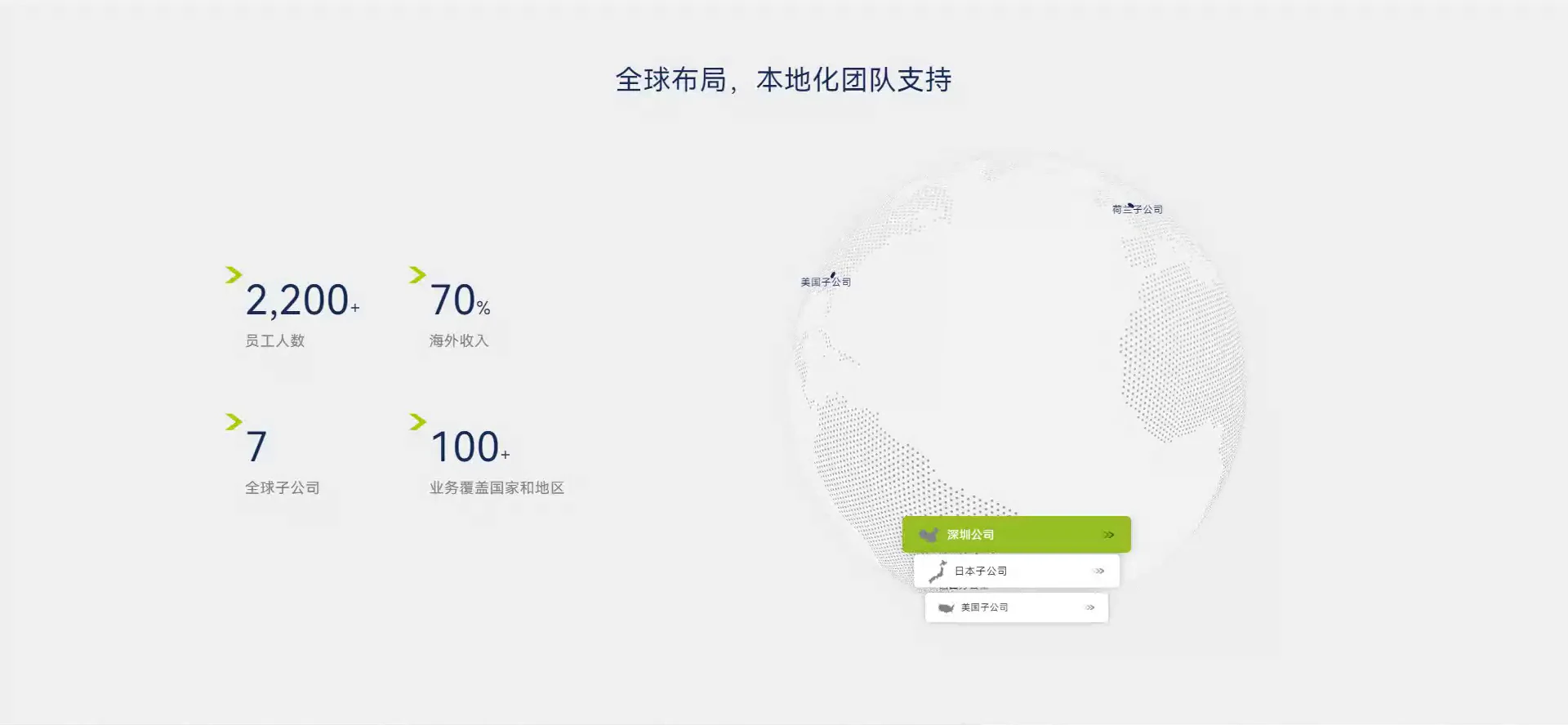1568x725 pixels.
Task: Click the Japan map icon on 日本子公司 card
Action: (938, 572)
